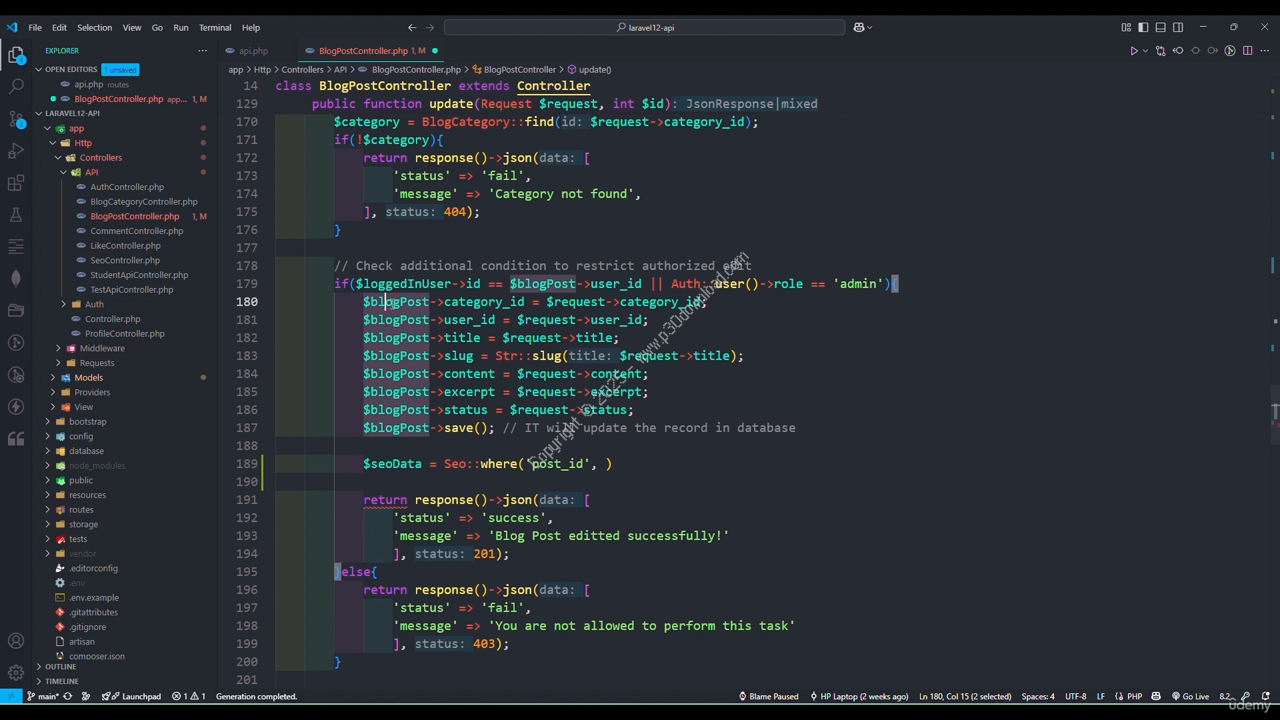Open the Testing flask icon
This screenshot has height=720, width=1280.
16,215
